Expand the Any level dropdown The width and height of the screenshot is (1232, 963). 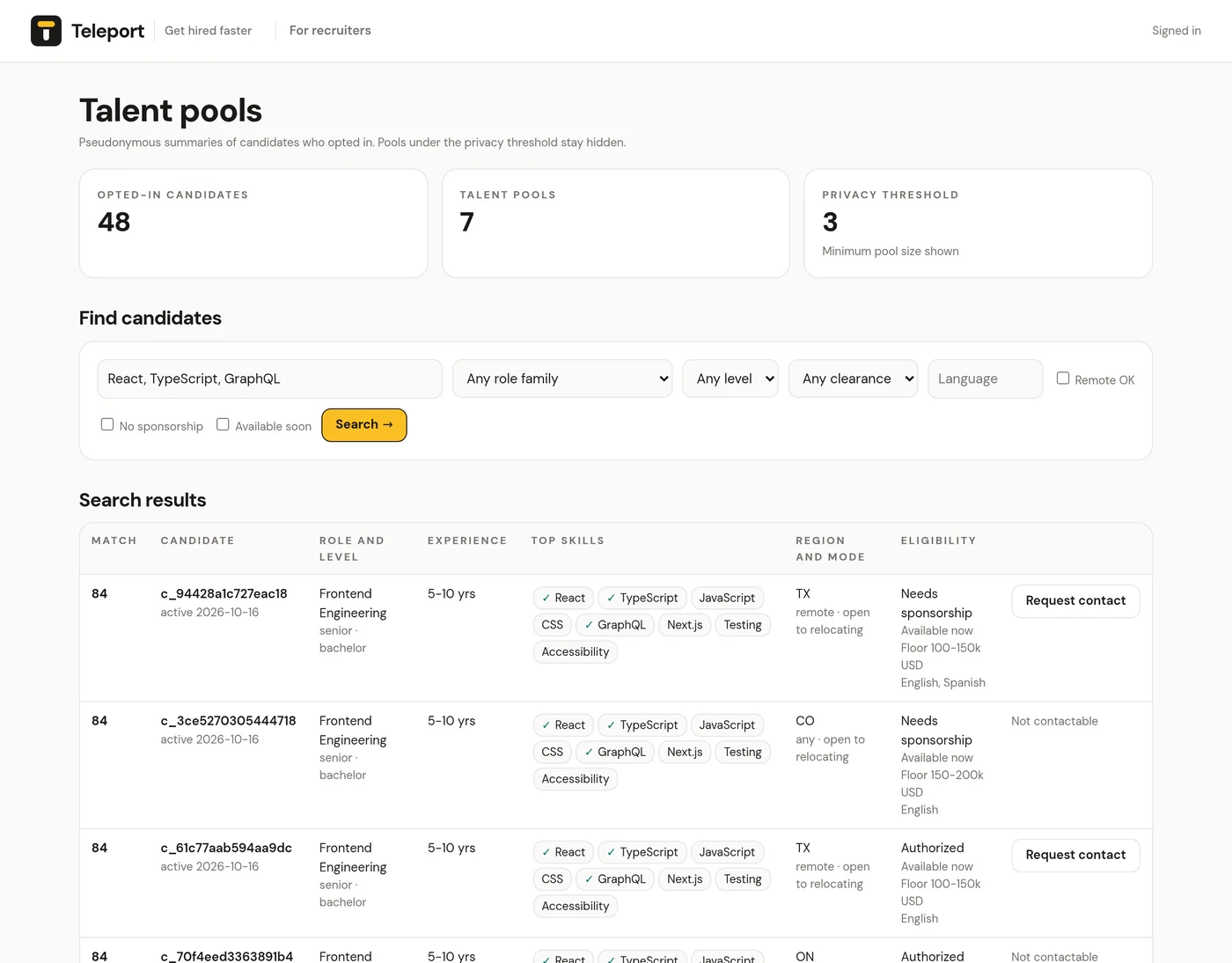click(x=730, y=379)
